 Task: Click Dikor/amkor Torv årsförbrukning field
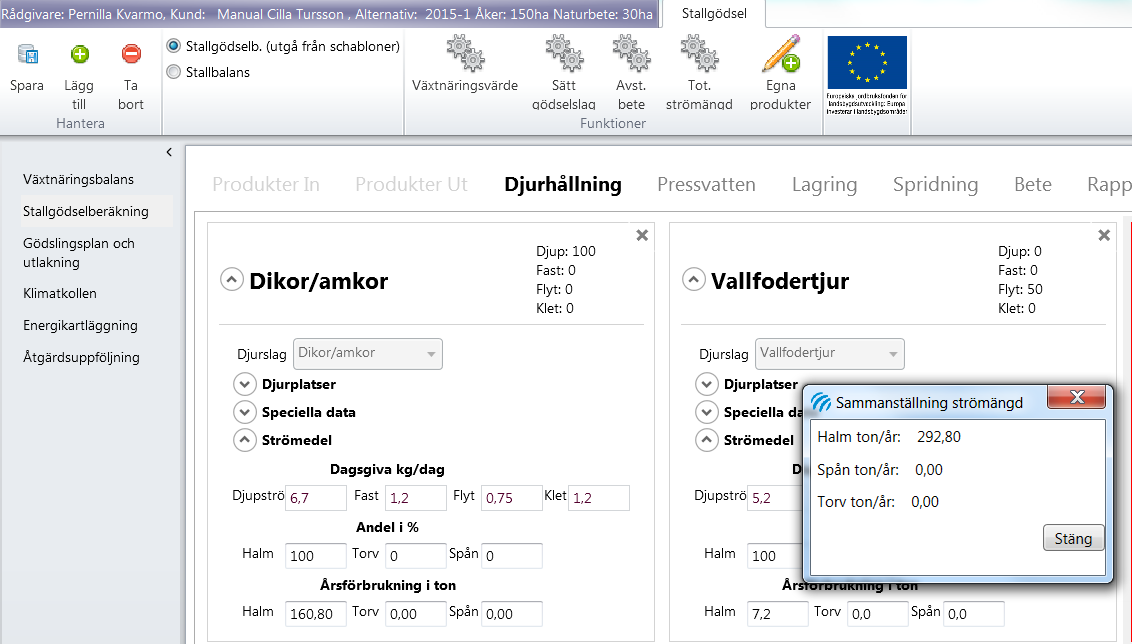[x=416, y=614]
